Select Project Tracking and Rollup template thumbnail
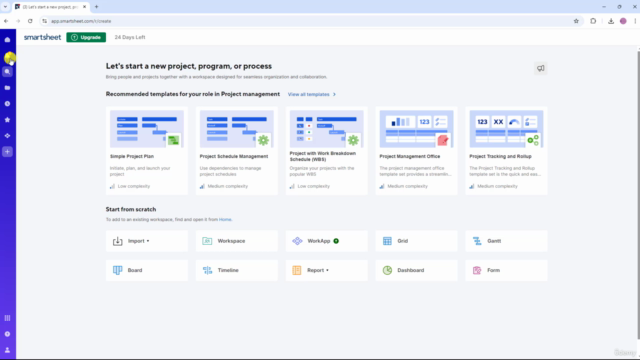This screenshot has height=360, width=640. 506,129
